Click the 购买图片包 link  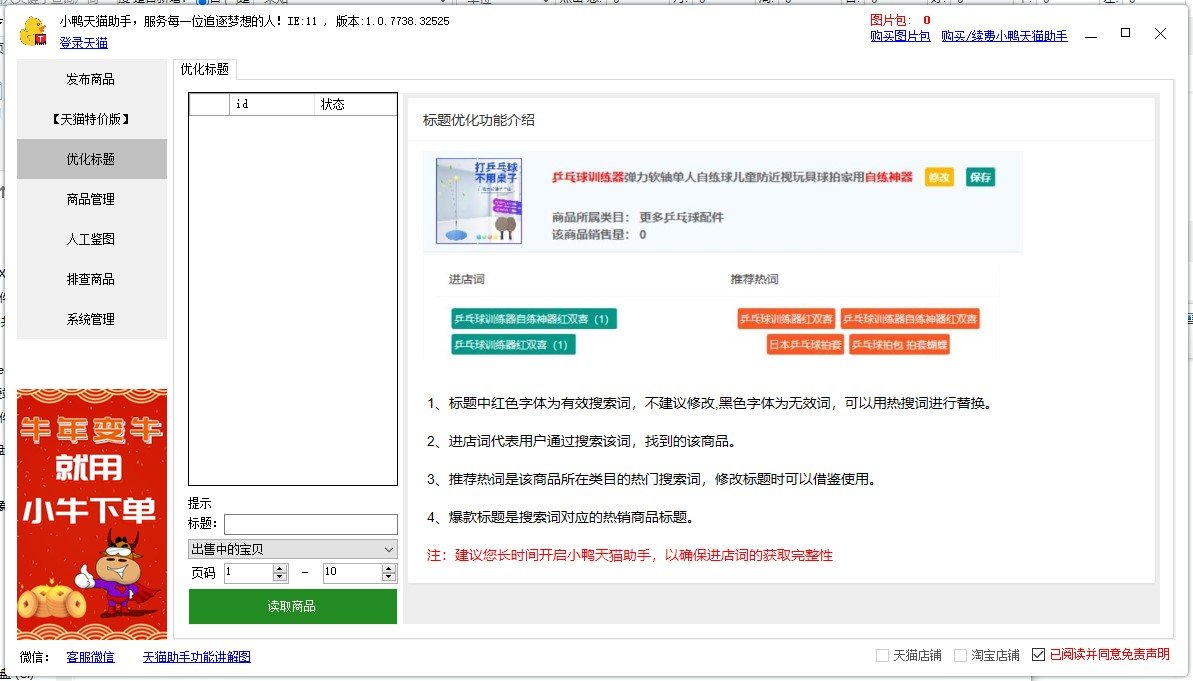tap(900, 36)
